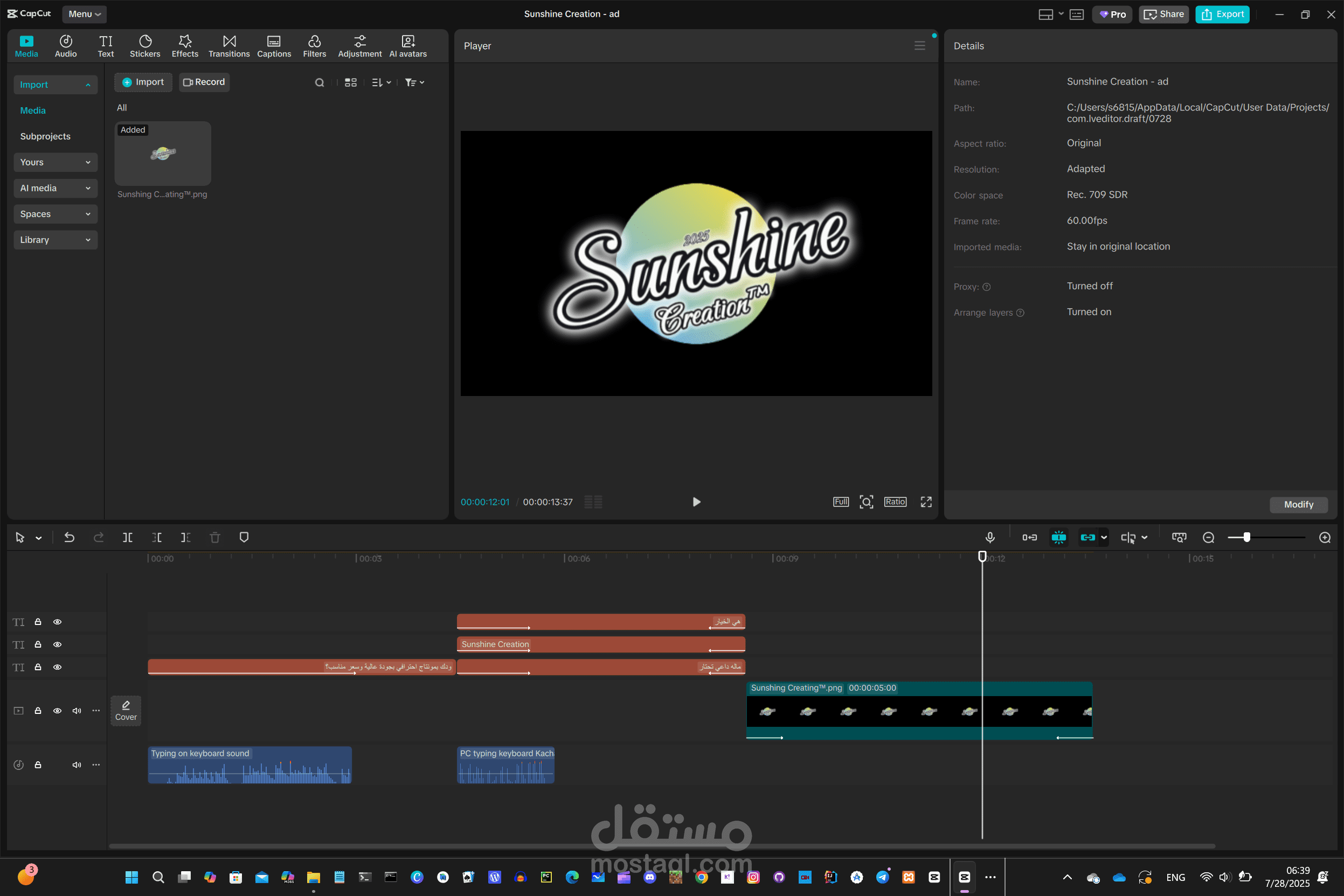Click the Import button with plus icon
This screenshot has height=896, width=1344.
click(x=143, y=82)
